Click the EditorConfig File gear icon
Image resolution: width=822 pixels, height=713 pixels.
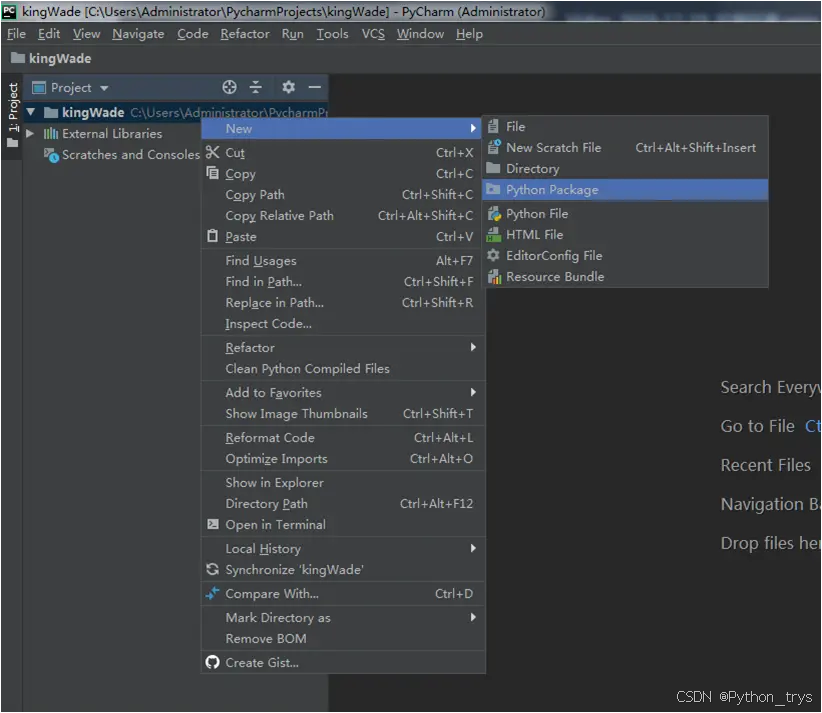click(x=493, y=255)
